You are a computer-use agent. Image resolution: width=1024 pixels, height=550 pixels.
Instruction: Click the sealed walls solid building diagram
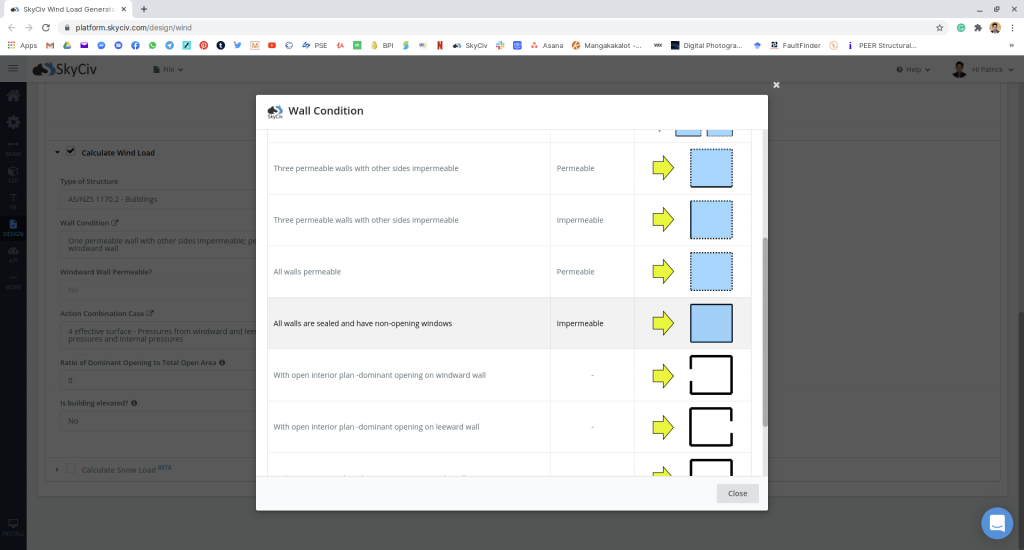tap(711, 323)
